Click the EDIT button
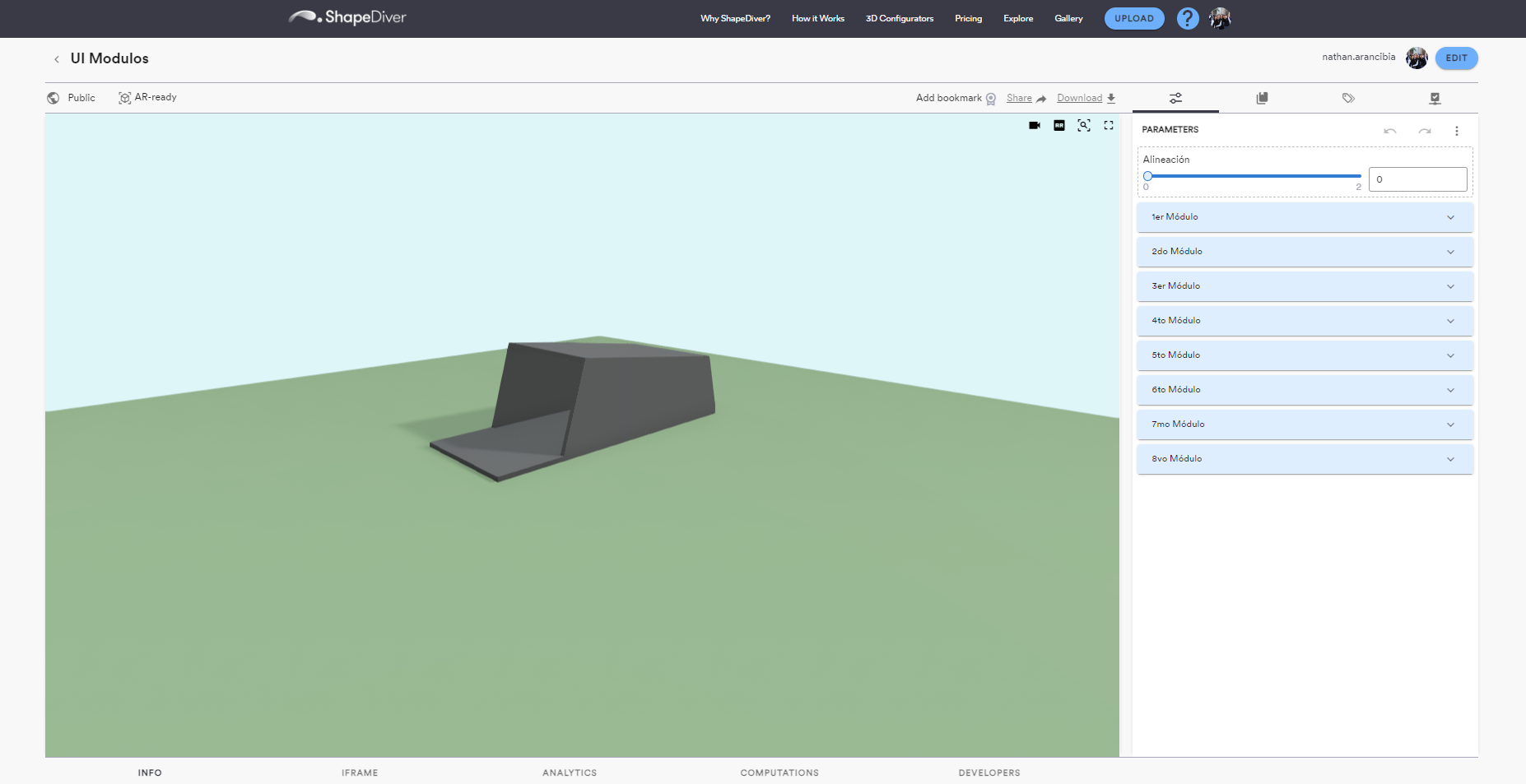This screenshot has height=784, width=1526. (x=1456, y=58)
